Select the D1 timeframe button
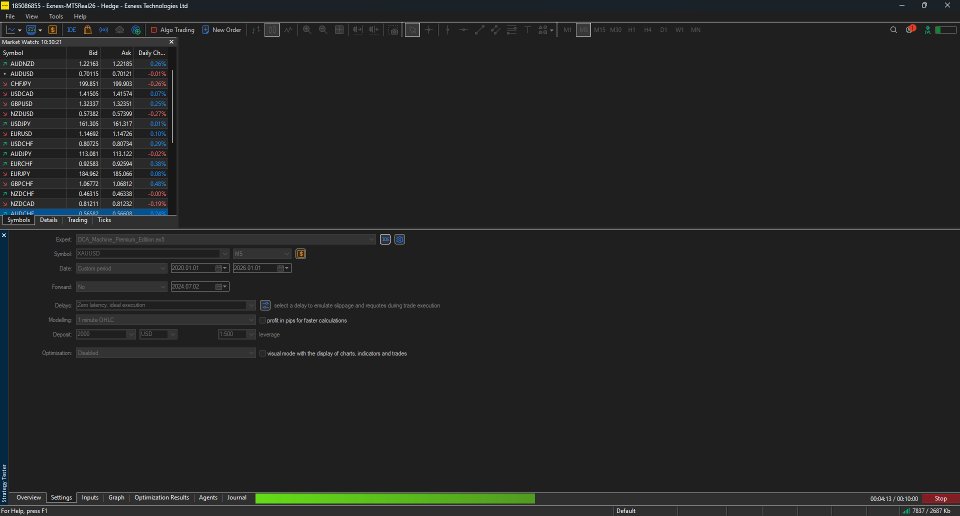This screenshot has height=516, width=960. [x=664, y=29]
